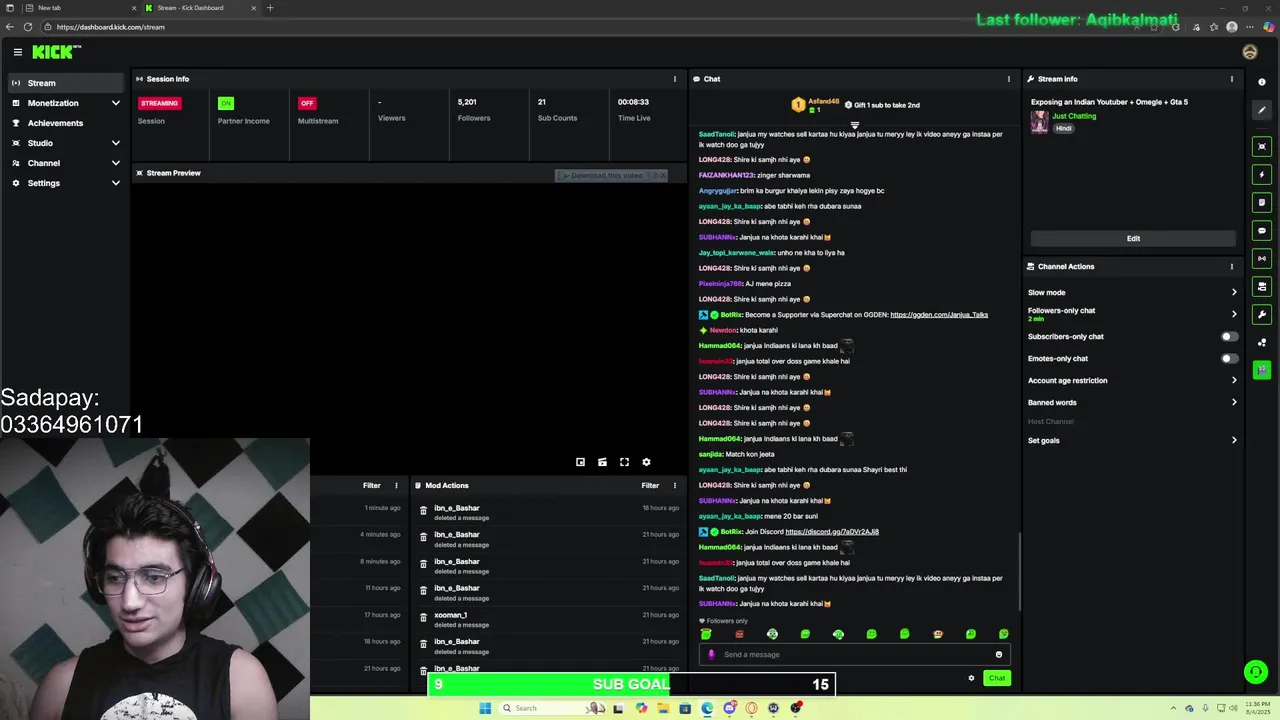Click the wrench sidebar icon

(x=1262, y=315)
